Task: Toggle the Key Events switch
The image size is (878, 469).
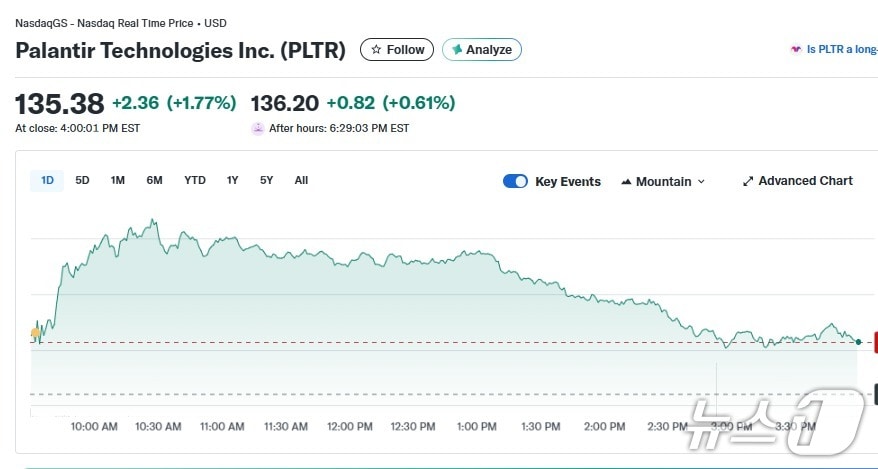Action: coord(515,181)
